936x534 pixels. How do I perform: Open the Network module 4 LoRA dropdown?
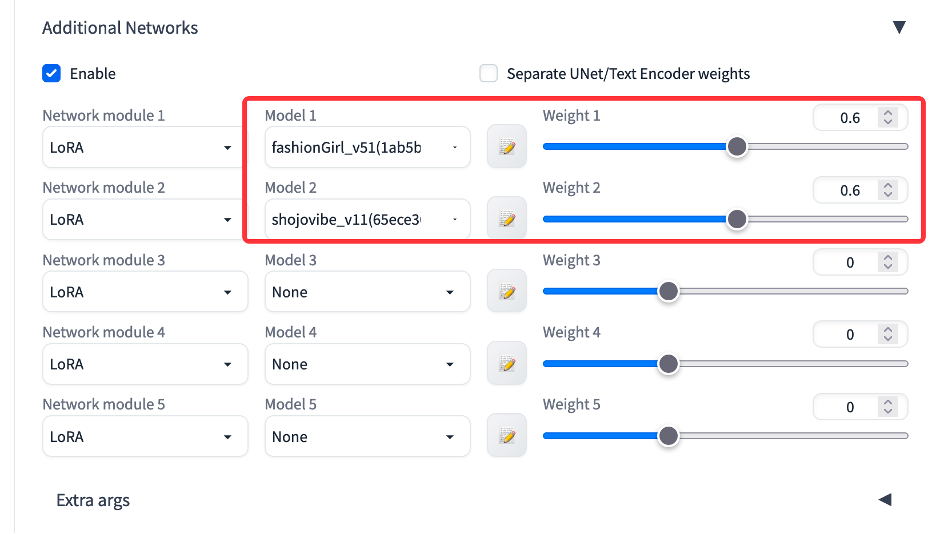click(x=145, y=364)
